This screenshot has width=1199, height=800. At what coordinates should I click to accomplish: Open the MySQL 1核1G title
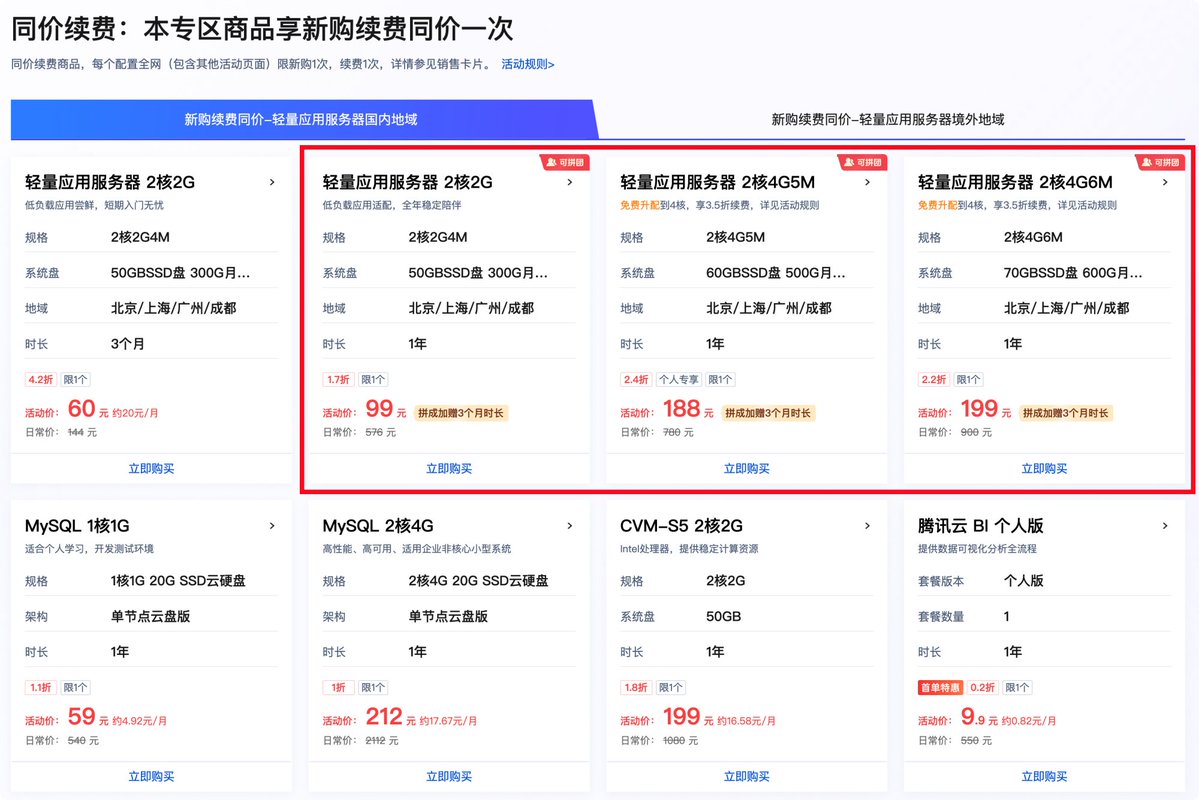coord(77,525)
